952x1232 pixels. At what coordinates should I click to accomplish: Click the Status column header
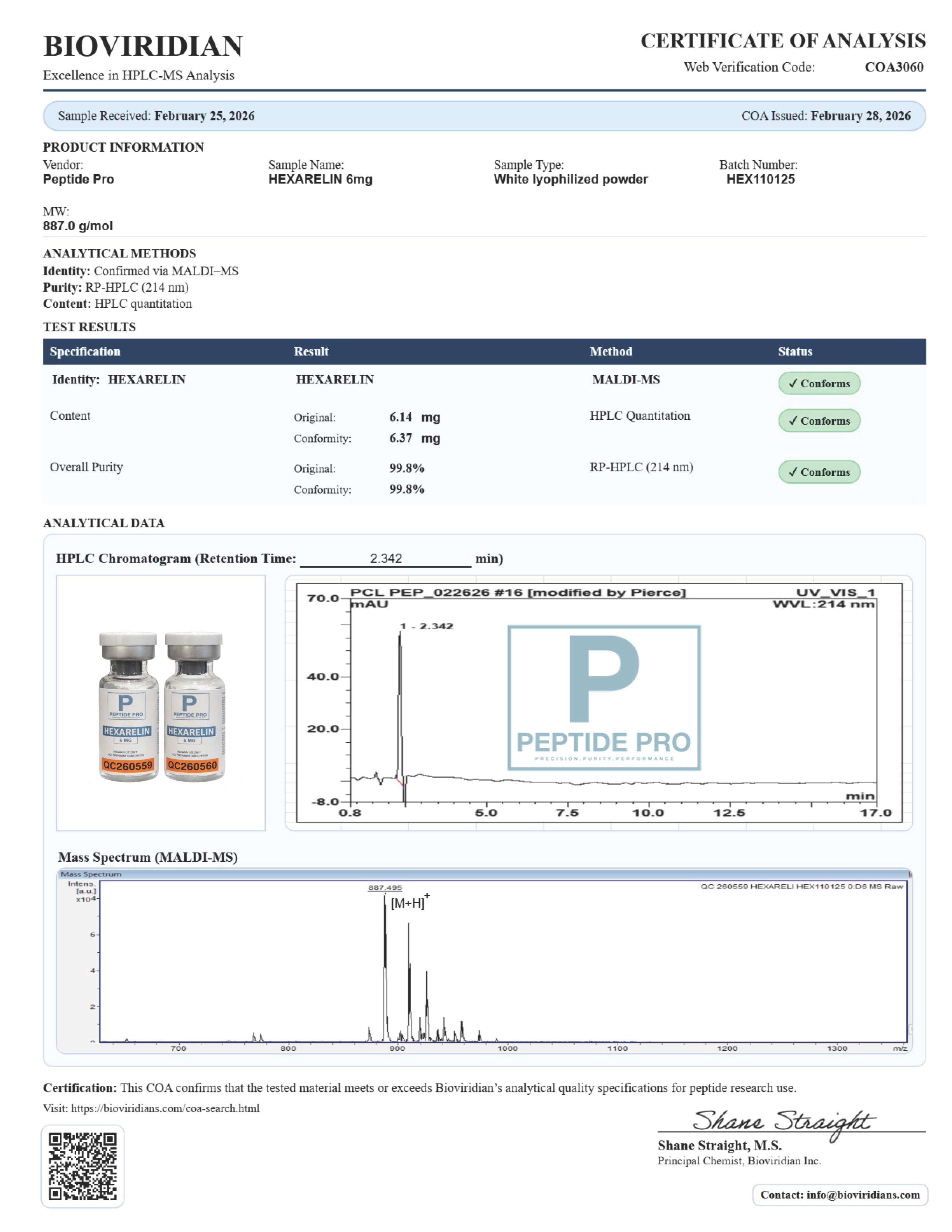click(x=795, y=352)
